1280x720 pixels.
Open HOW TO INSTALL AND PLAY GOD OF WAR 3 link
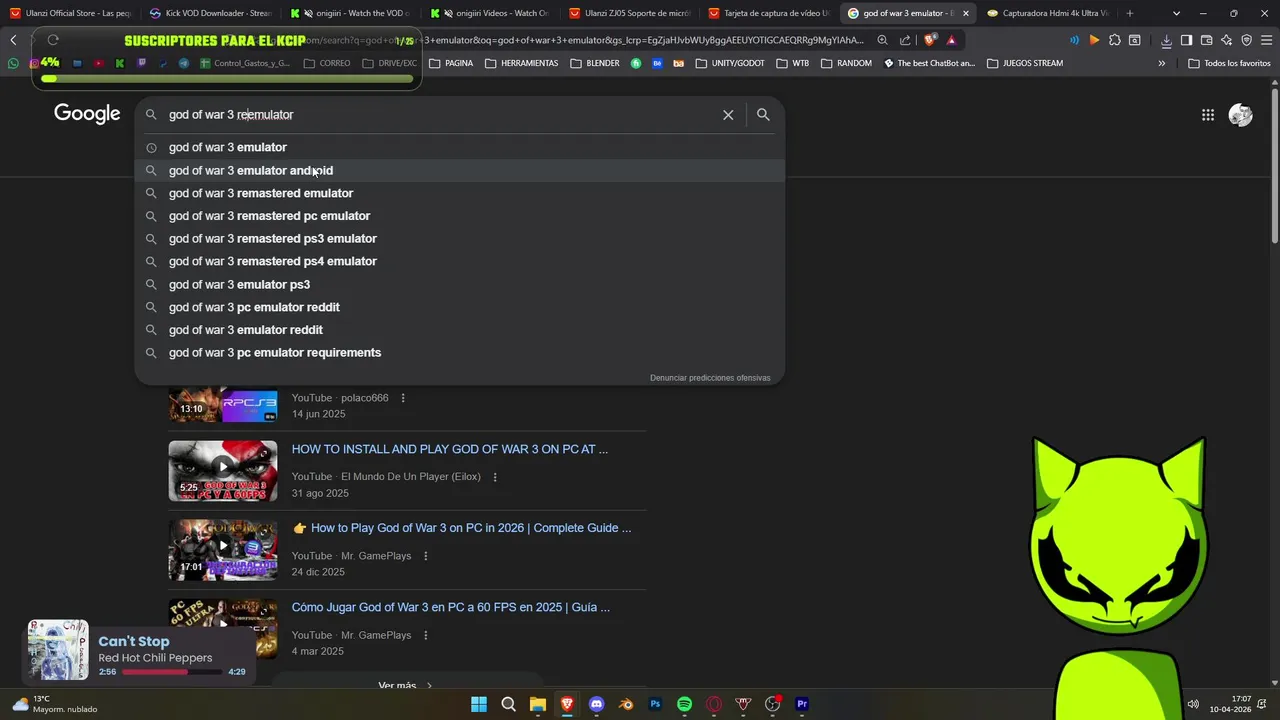pyautogui.click(x=450, y=449)
